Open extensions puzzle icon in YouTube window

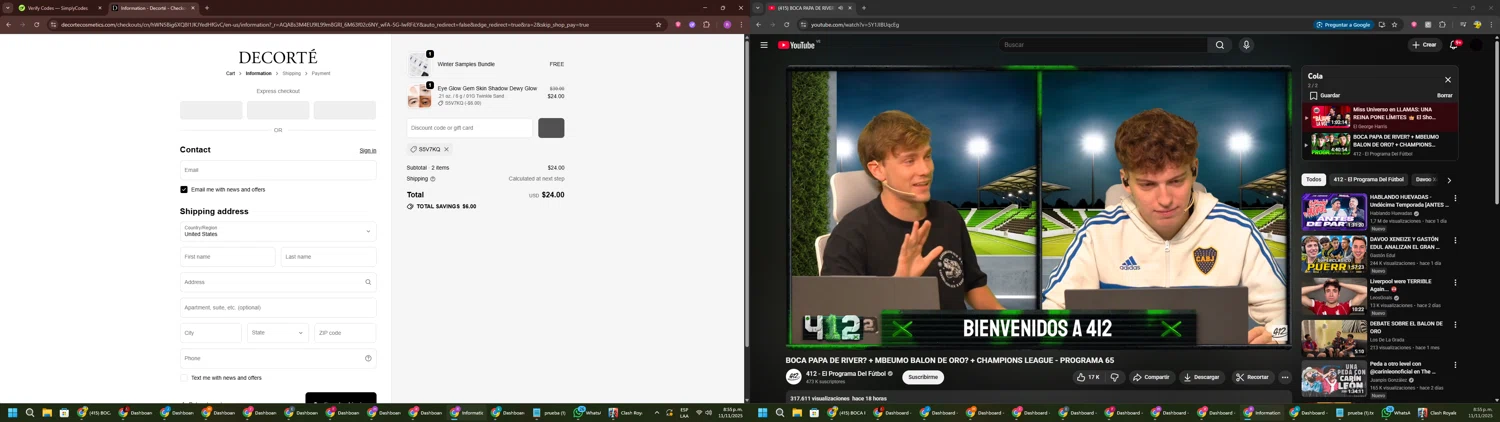[1442, 24]
